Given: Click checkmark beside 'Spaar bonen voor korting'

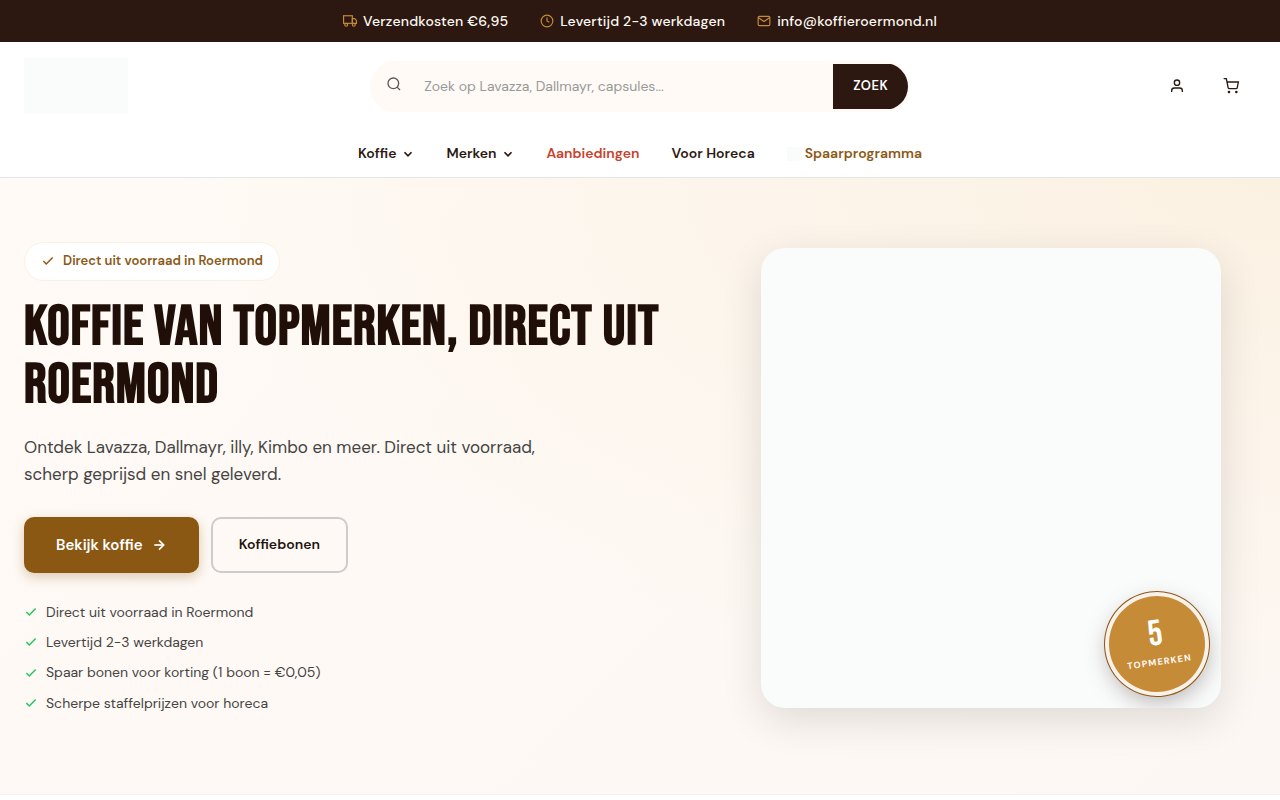Looking at the screenshot, I should click(31, 672).
